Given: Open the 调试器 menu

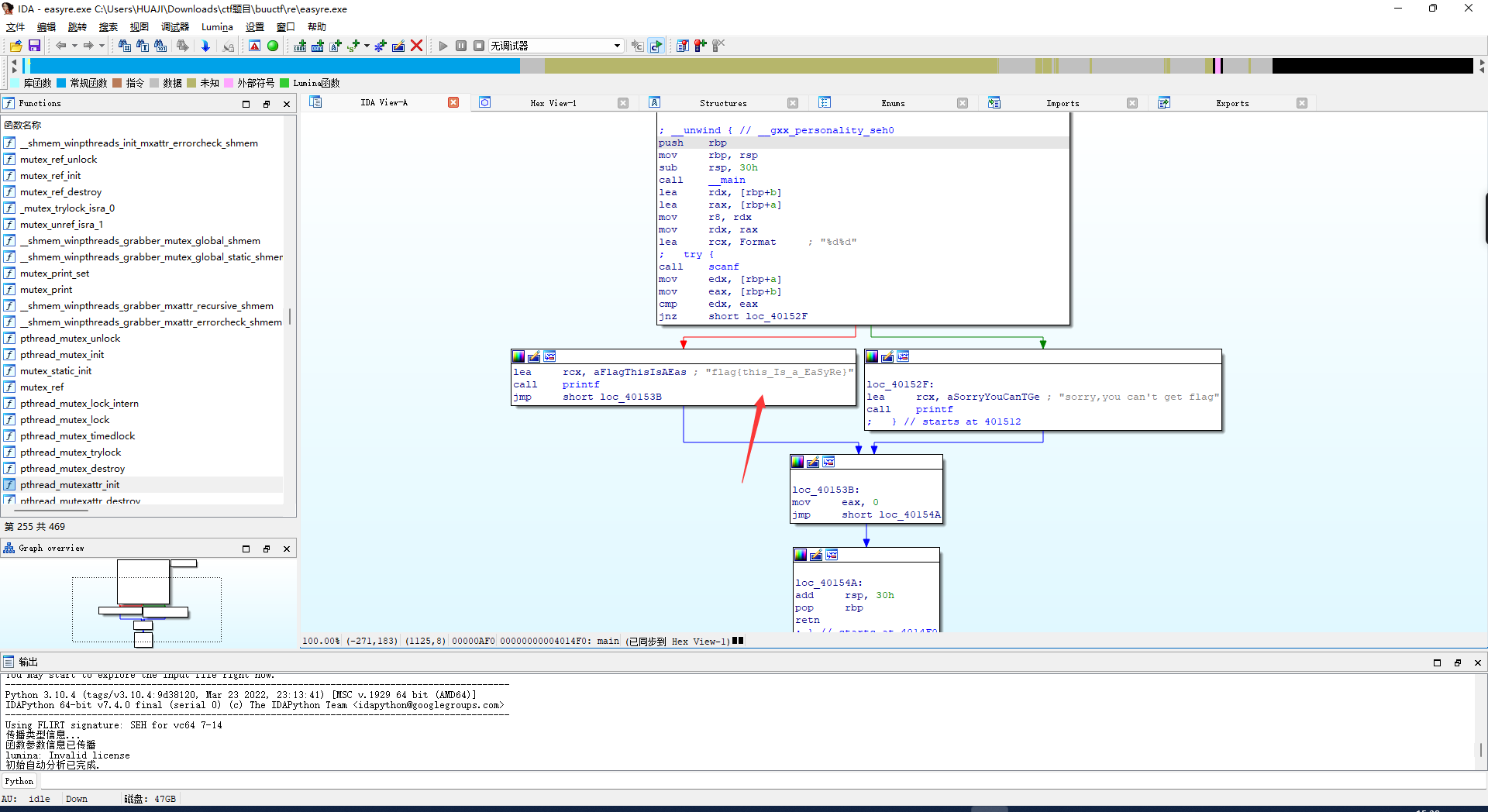Looking at the screenshot, I should click(175, 26).
